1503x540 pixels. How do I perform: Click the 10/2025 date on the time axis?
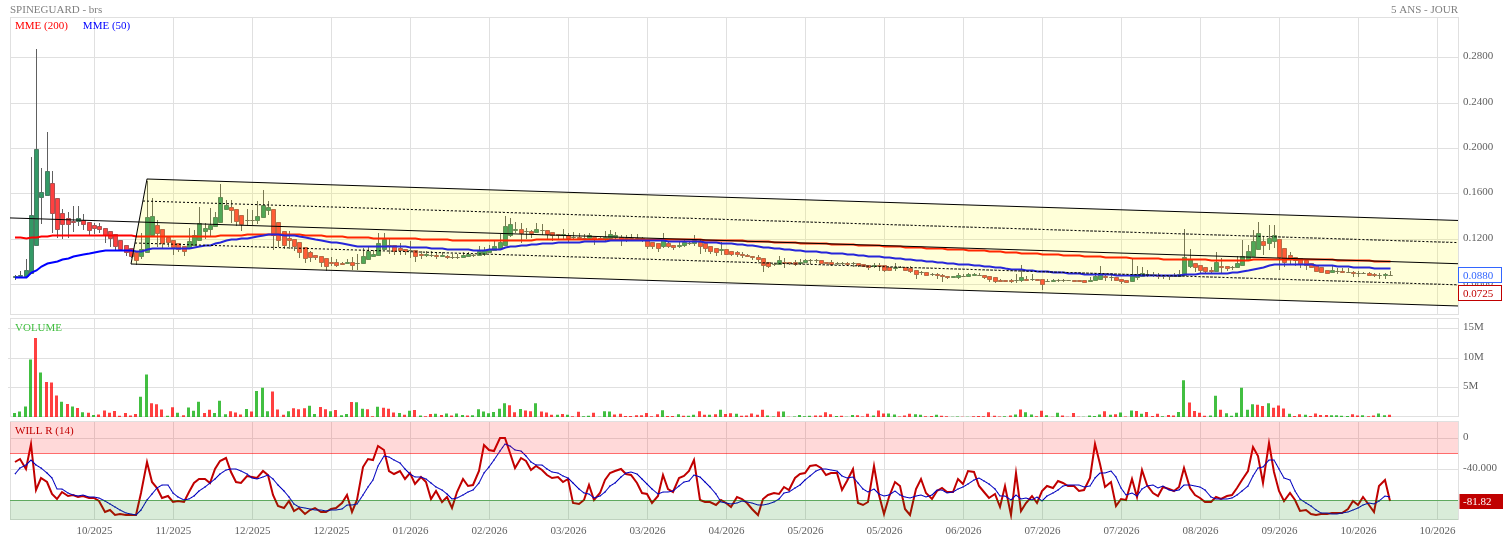pos(95,530)
